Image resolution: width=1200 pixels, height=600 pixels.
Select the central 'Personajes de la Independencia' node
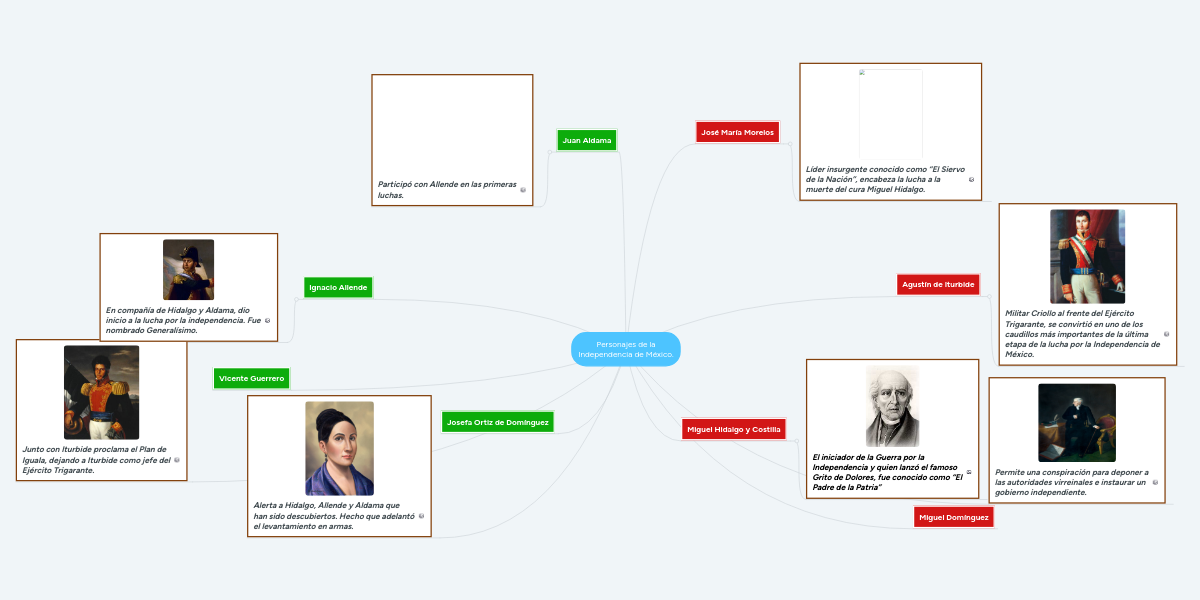(x=626, y=349)
